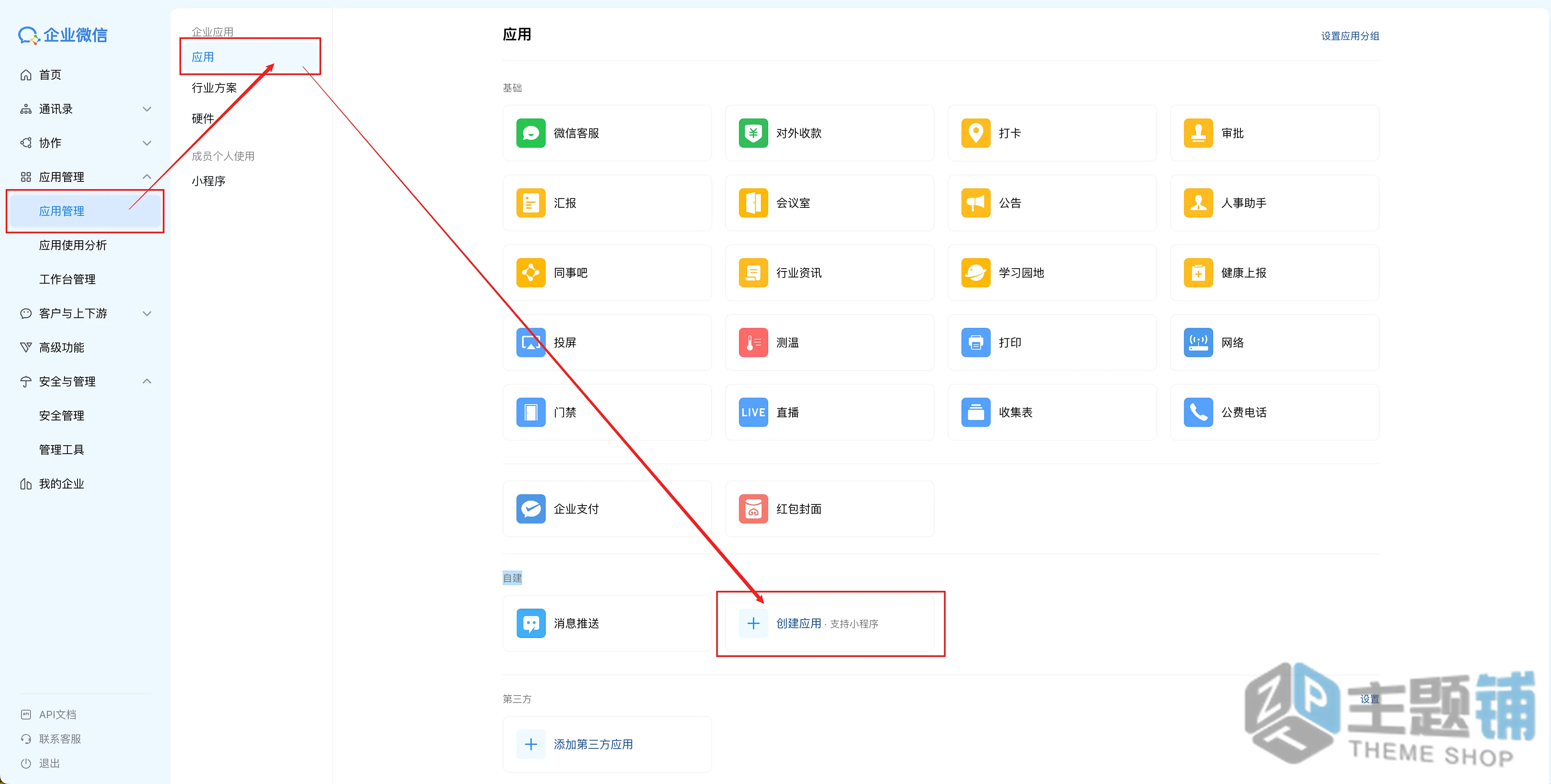Open the 公费电话 phone icon

tap(1198, 412)
